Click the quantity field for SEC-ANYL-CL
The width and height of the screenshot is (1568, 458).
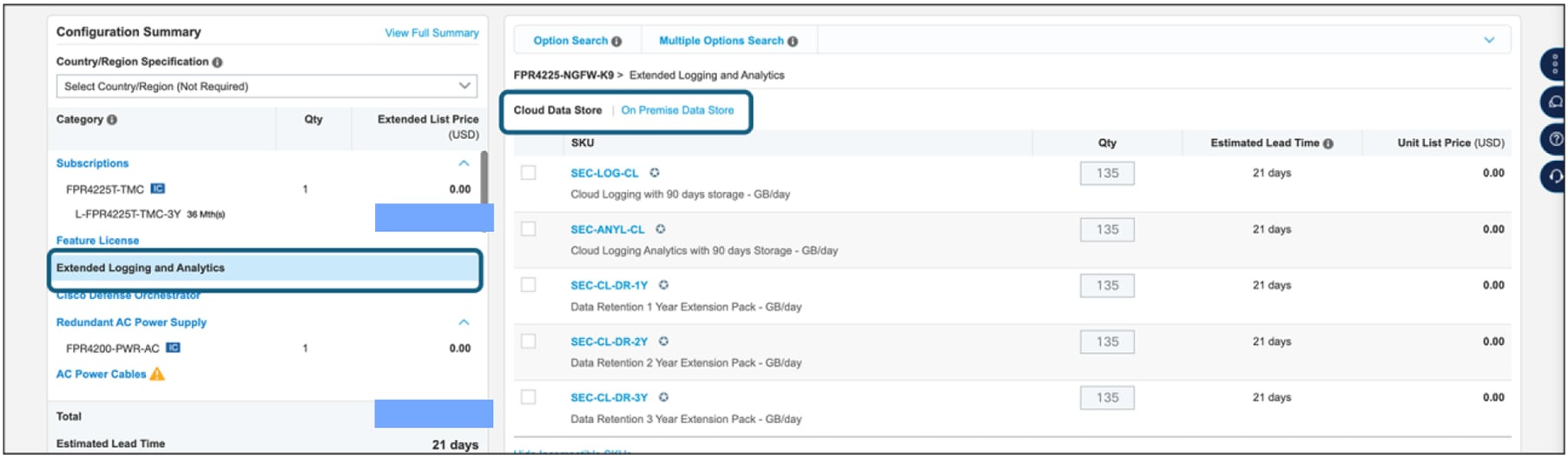click(x=1107, y=229)
